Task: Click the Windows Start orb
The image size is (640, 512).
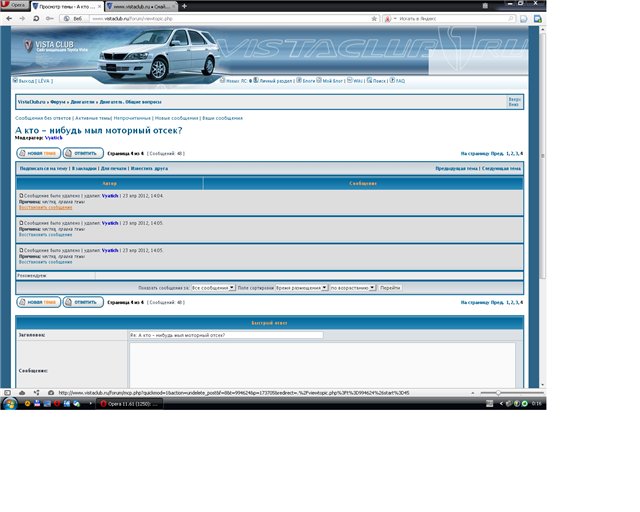Action: 11,404
